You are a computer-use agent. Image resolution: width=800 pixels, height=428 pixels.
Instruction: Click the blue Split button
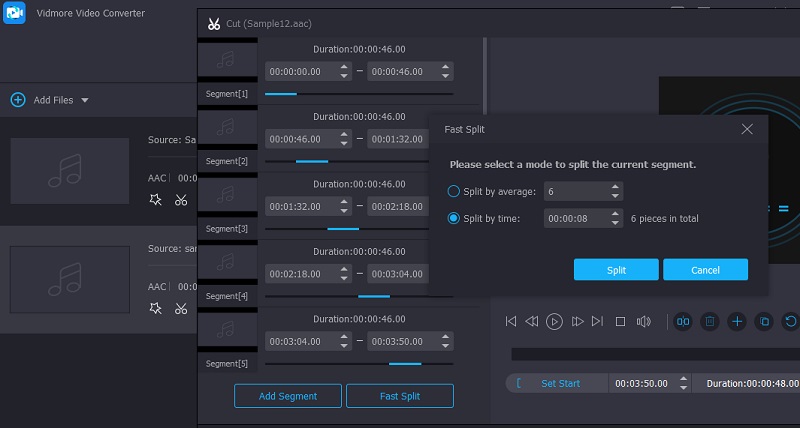pos(616,270)
